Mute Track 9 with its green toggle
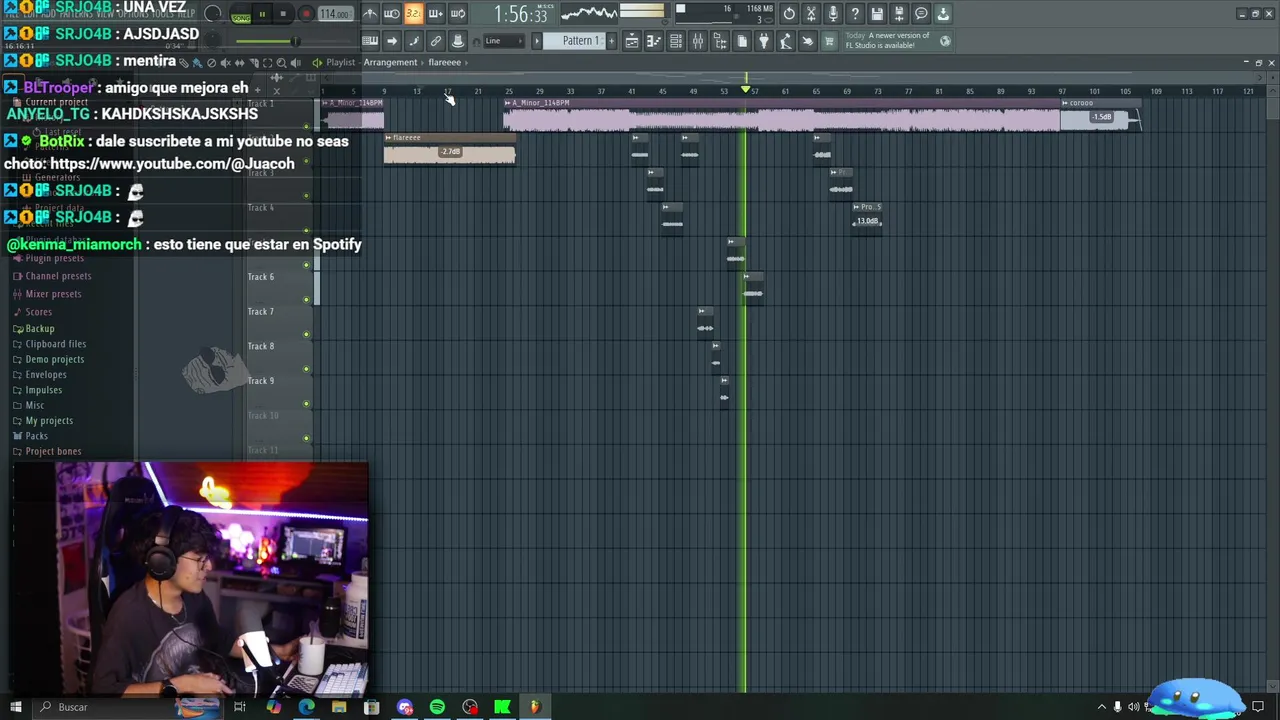1280x720 pixels. 306,403
